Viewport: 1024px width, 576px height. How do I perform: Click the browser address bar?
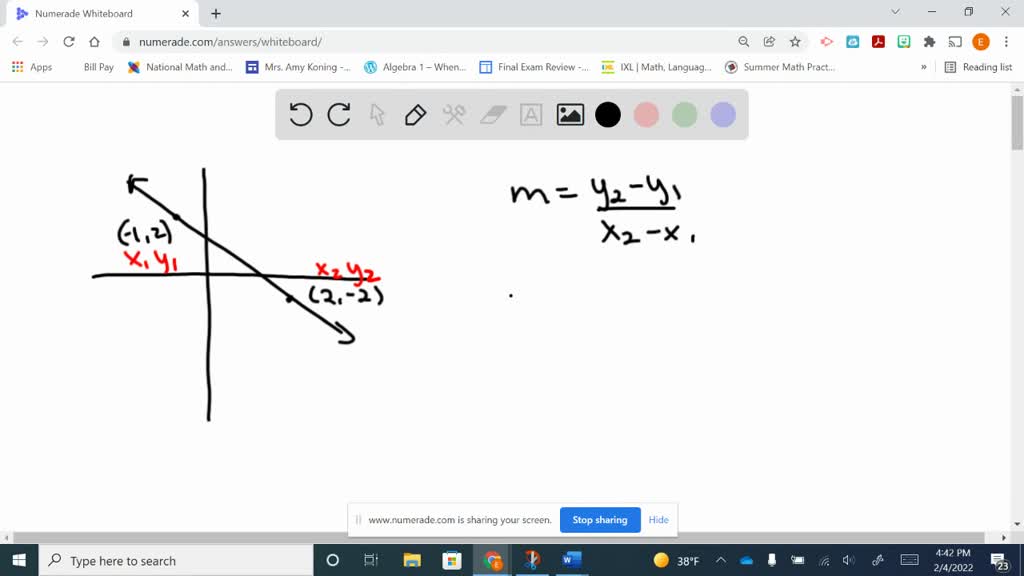click(300, 43)
